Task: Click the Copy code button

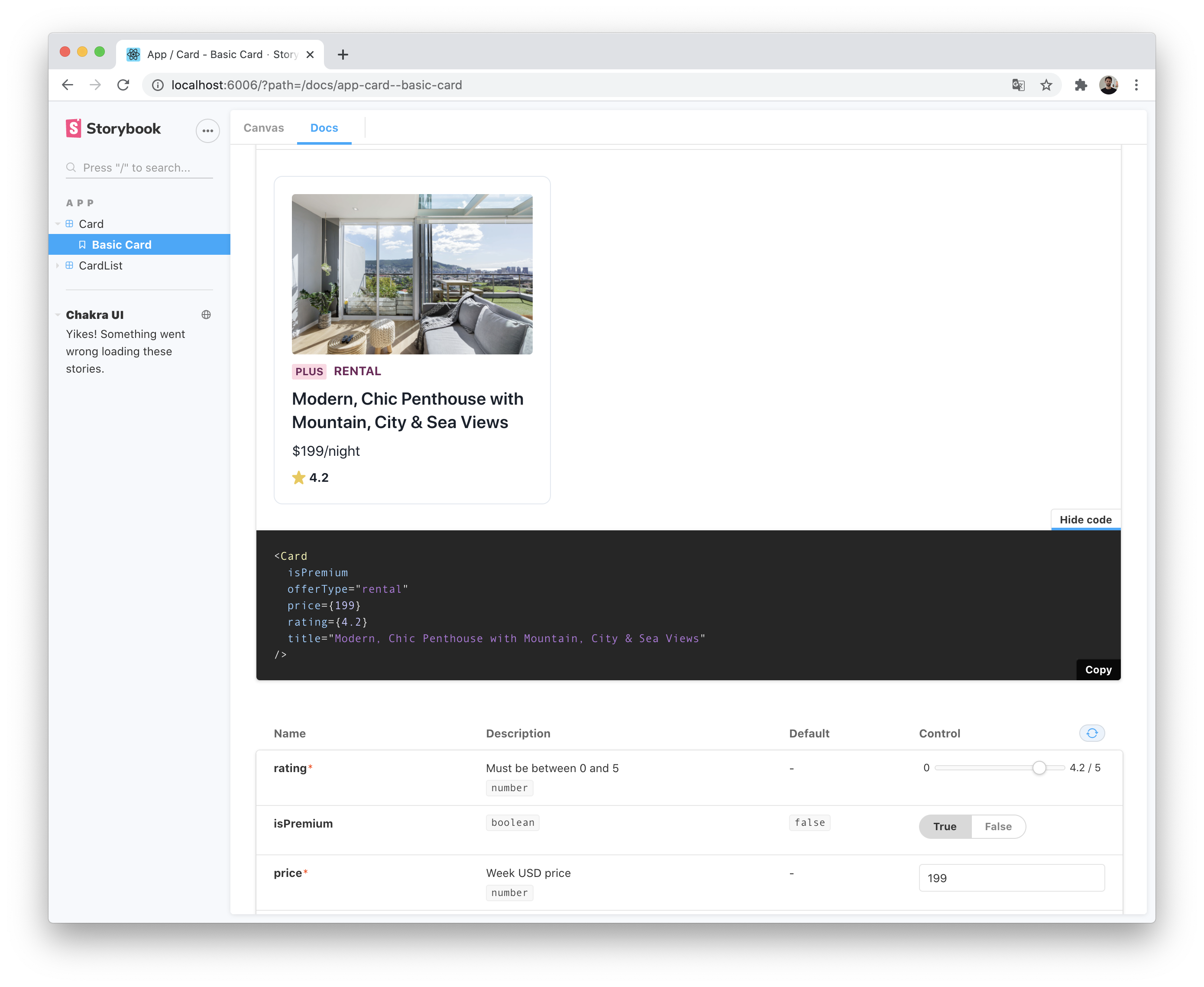Action: pyautogui.click(x=1098, y=670)
